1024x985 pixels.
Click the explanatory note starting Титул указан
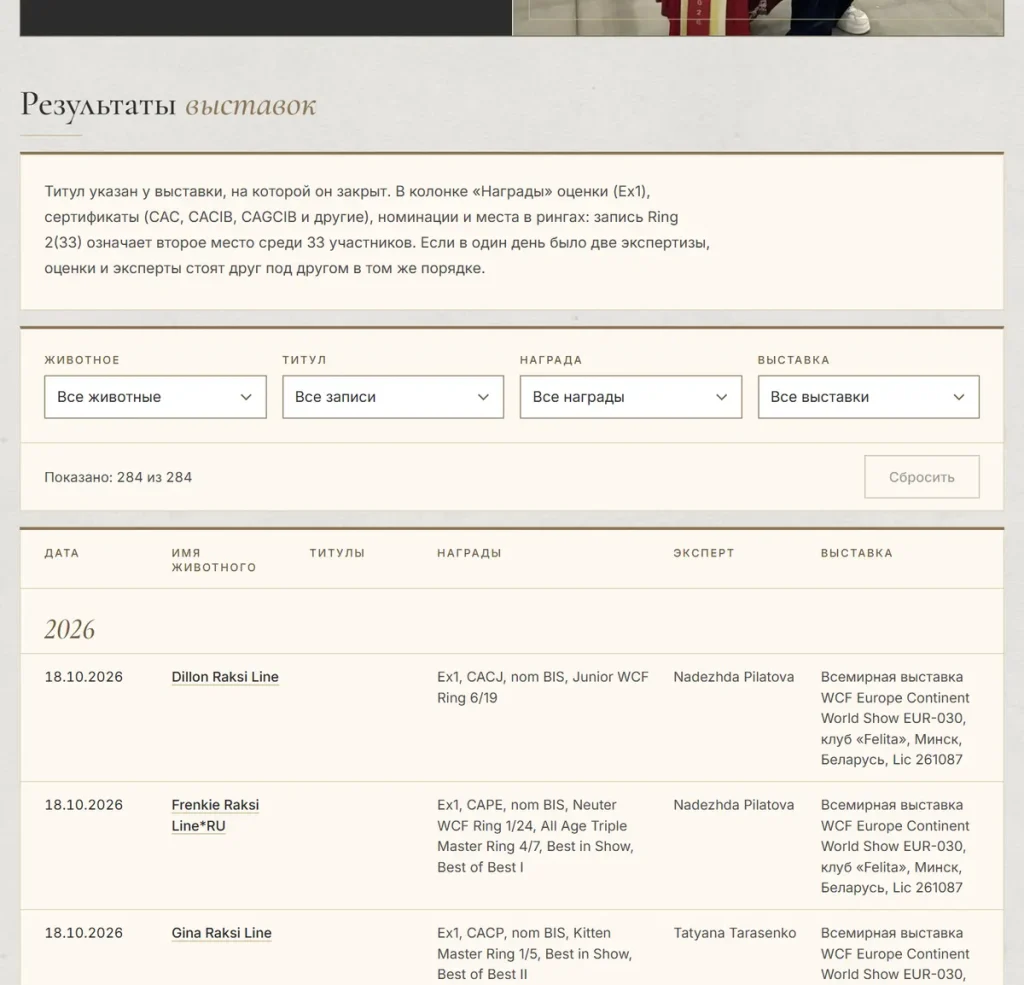coord(377,230)
